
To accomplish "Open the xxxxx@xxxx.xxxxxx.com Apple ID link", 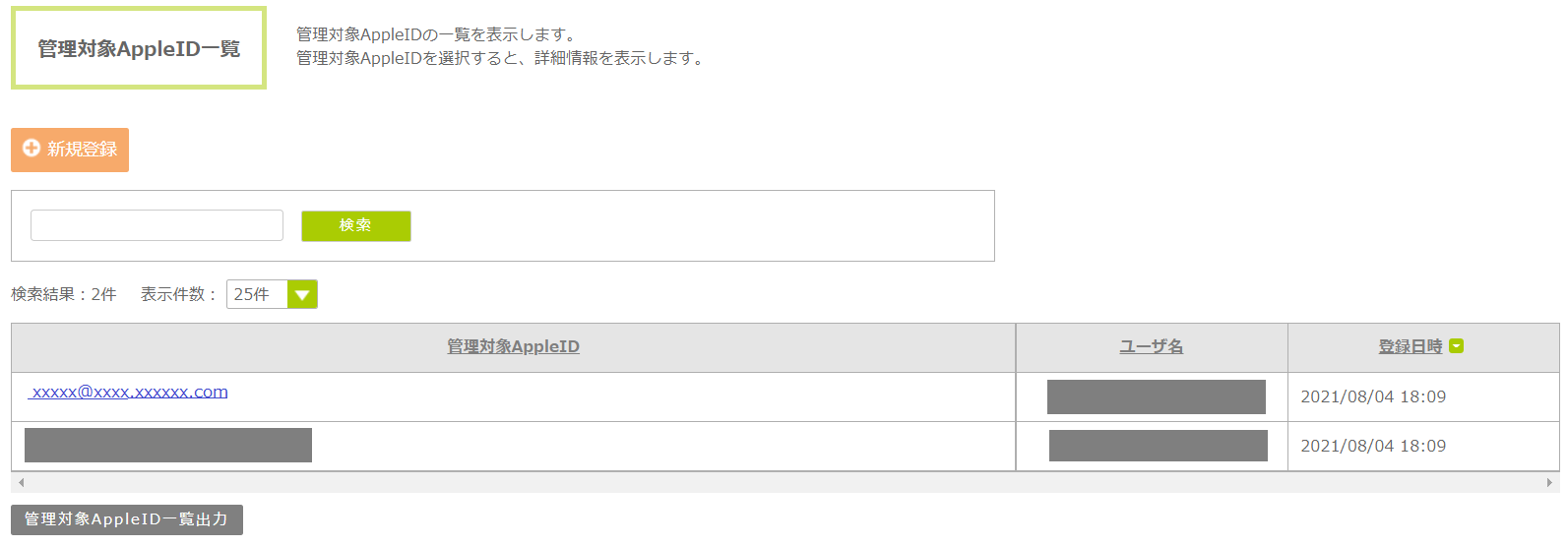I will (x=129, y=392).
